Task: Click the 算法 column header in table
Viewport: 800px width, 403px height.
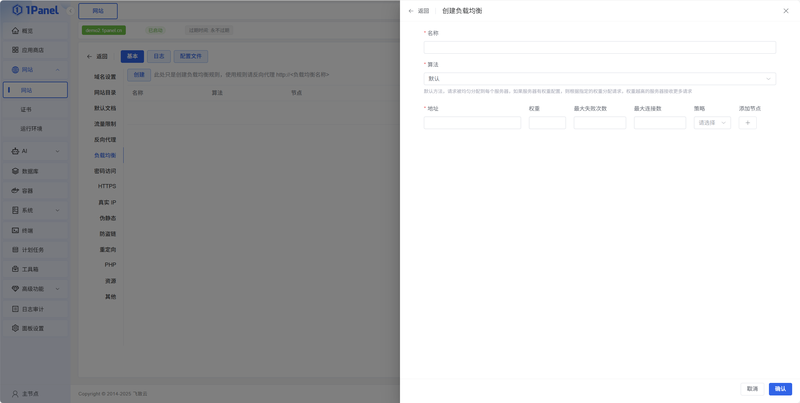Action: pos(217,93)
